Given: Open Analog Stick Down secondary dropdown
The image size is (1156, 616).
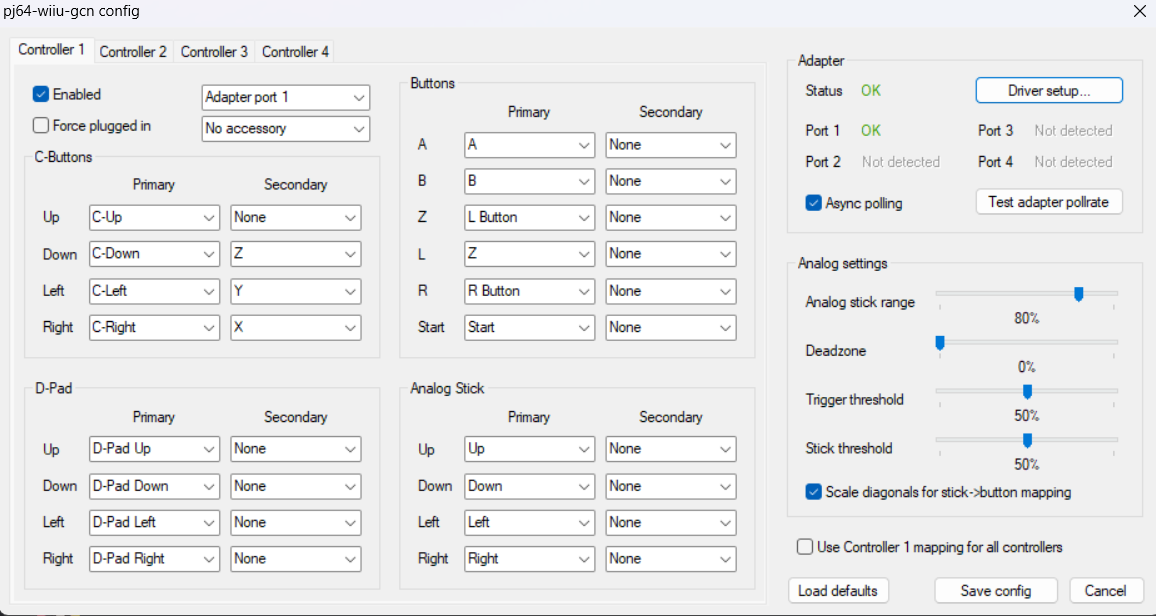Looking at the screenshot, I should click(671, 486).
